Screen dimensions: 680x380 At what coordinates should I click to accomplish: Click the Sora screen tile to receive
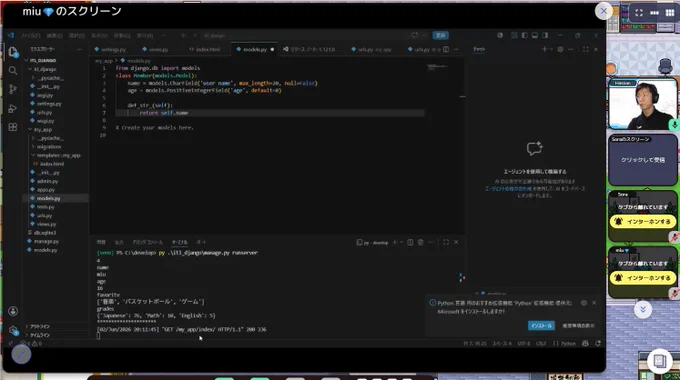[x=643, y=160]
